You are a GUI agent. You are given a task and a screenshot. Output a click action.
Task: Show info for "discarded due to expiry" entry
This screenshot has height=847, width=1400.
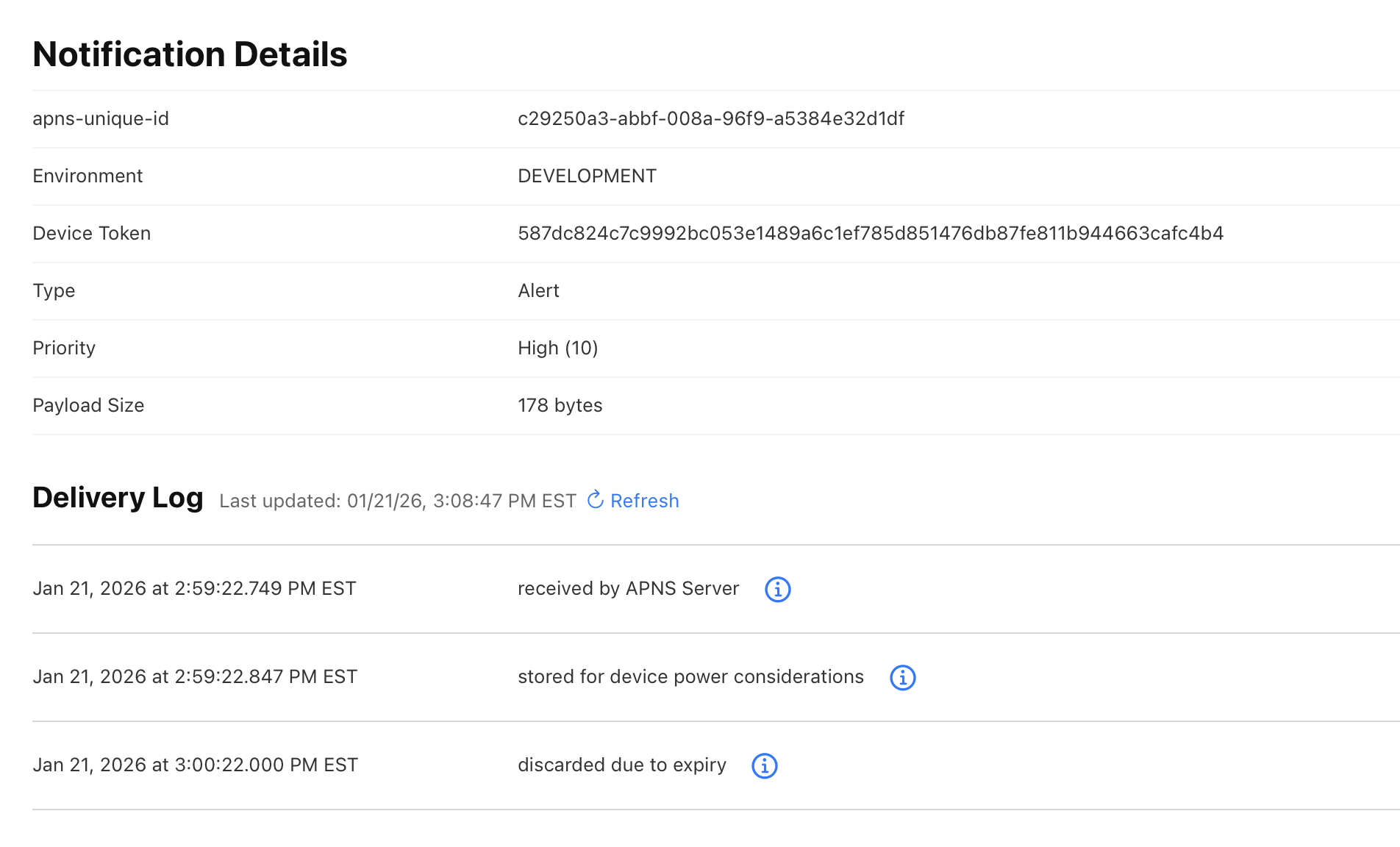point(764,765)
